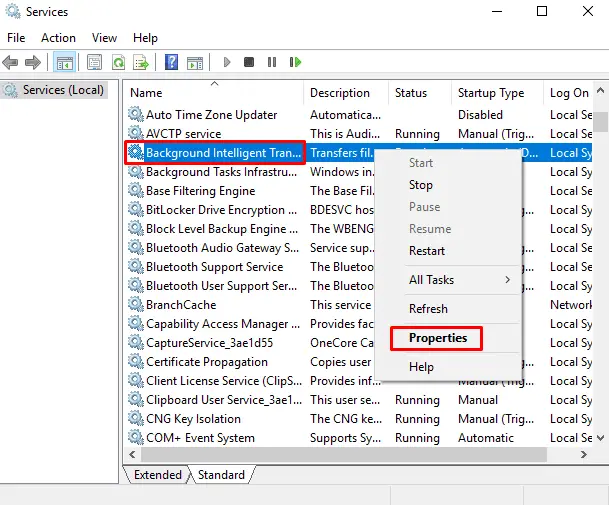Choose Help from the context menu
609x505 pixels.
[x=421, y=367]
